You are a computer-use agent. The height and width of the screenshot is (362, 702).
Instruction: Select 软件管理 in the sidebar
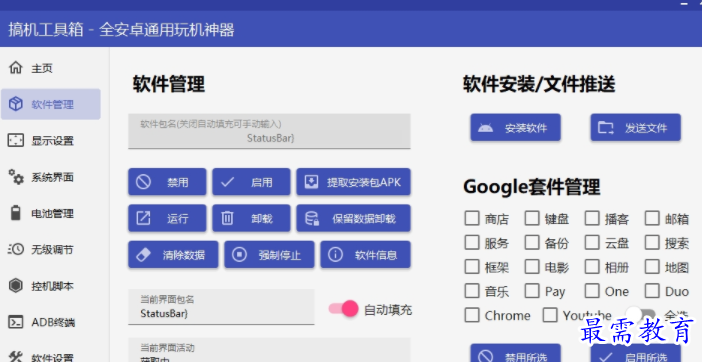pyautogui.click(x=51, y=104)
